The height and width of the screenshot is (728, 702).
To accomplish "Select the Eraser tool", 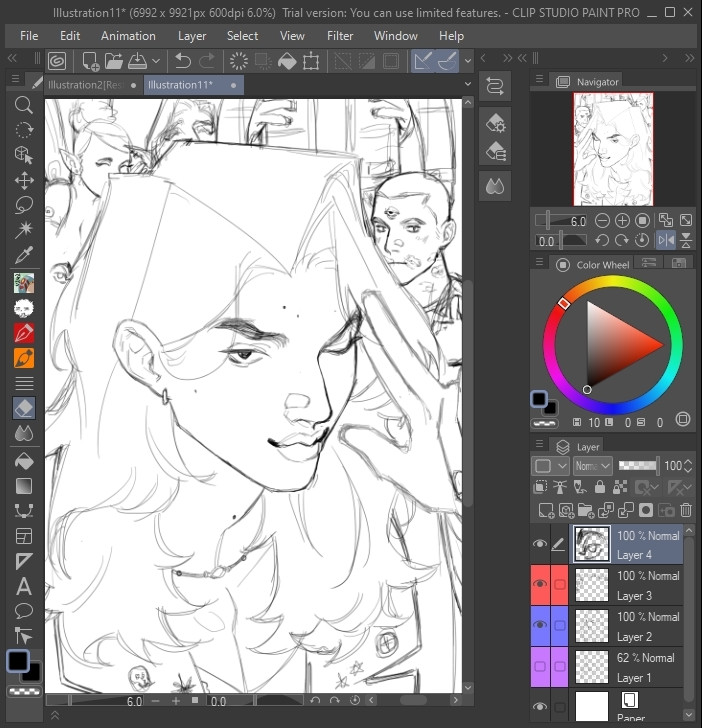I will 24,408.
